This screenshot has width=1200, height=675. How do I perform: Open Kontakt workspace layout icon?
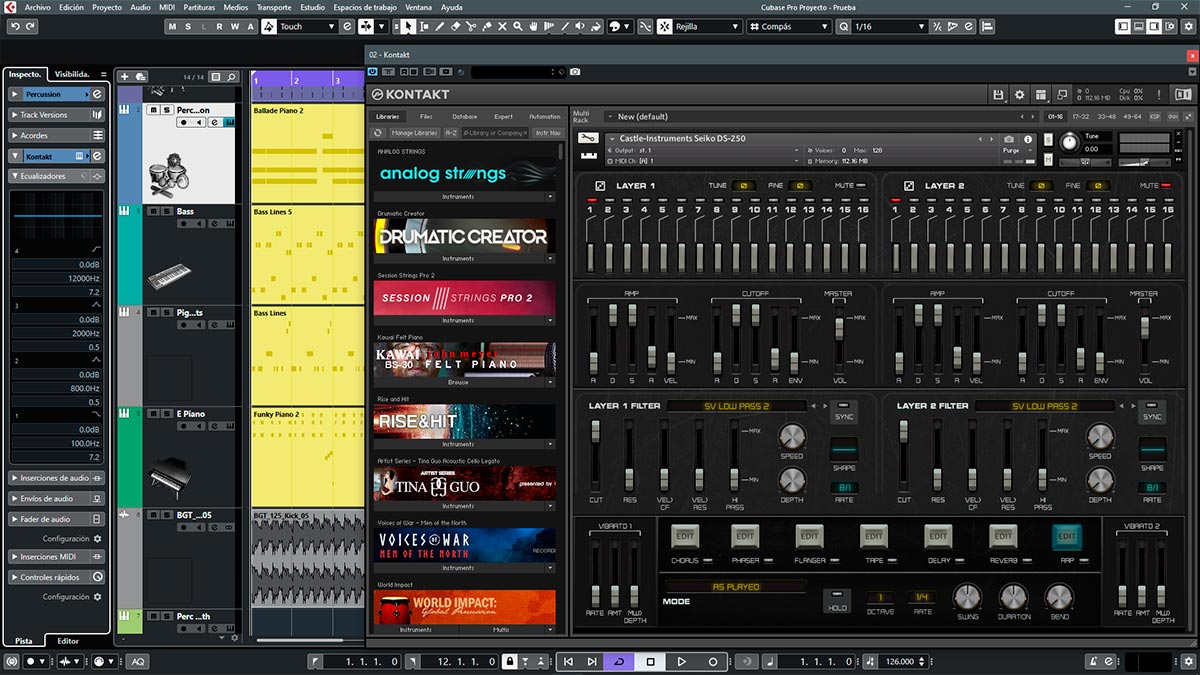click(1041, 94)
